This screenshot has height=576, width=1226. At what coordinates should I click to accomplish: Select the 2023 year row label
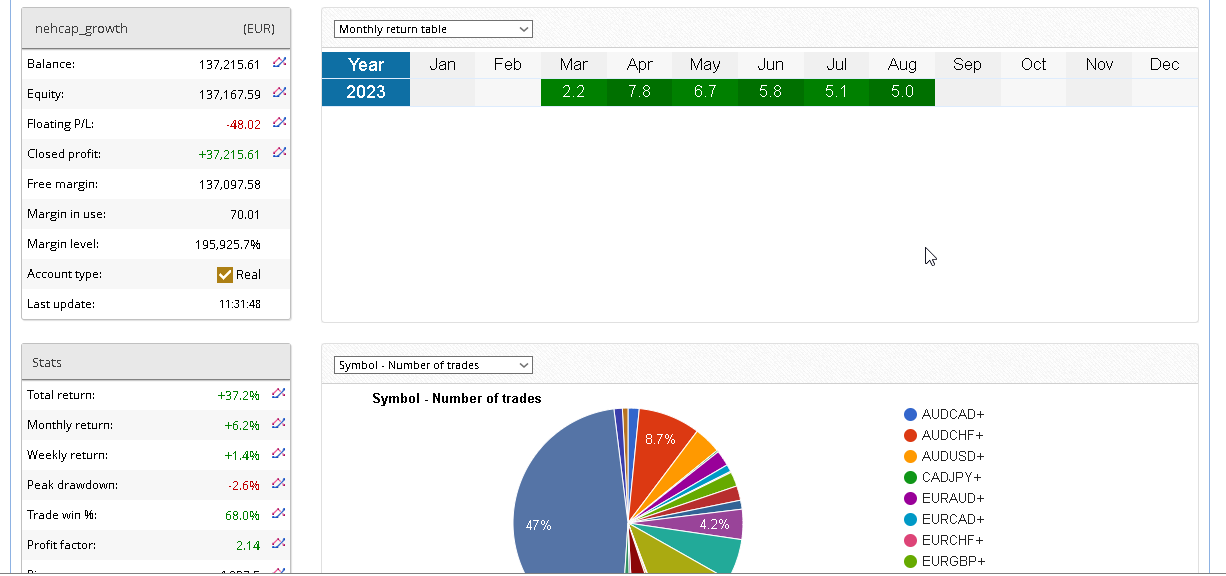(366, 92)
